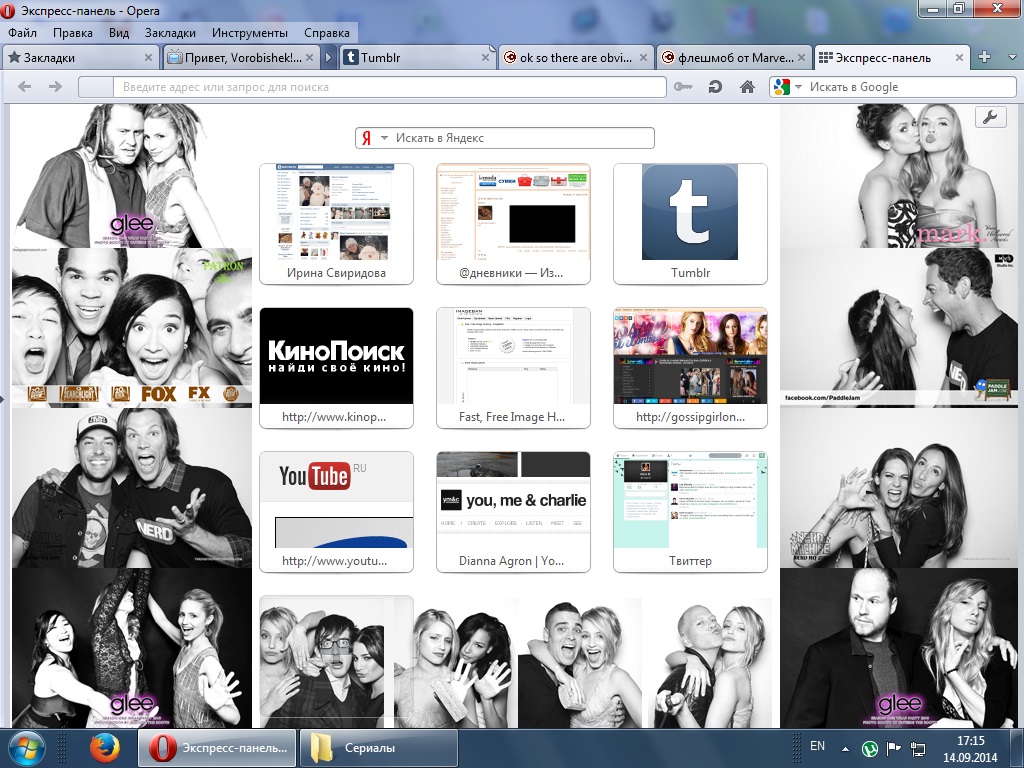Show hidden system tray icons

point(846,749)
